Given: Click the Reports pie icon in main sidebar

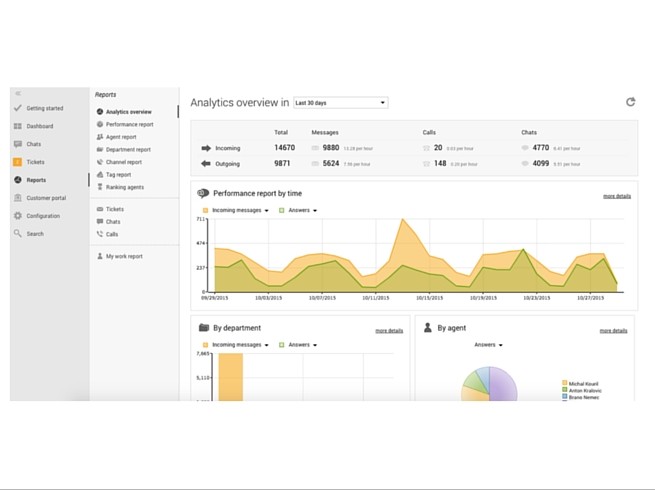Looking at the screenshot, I should coord(18,180).
